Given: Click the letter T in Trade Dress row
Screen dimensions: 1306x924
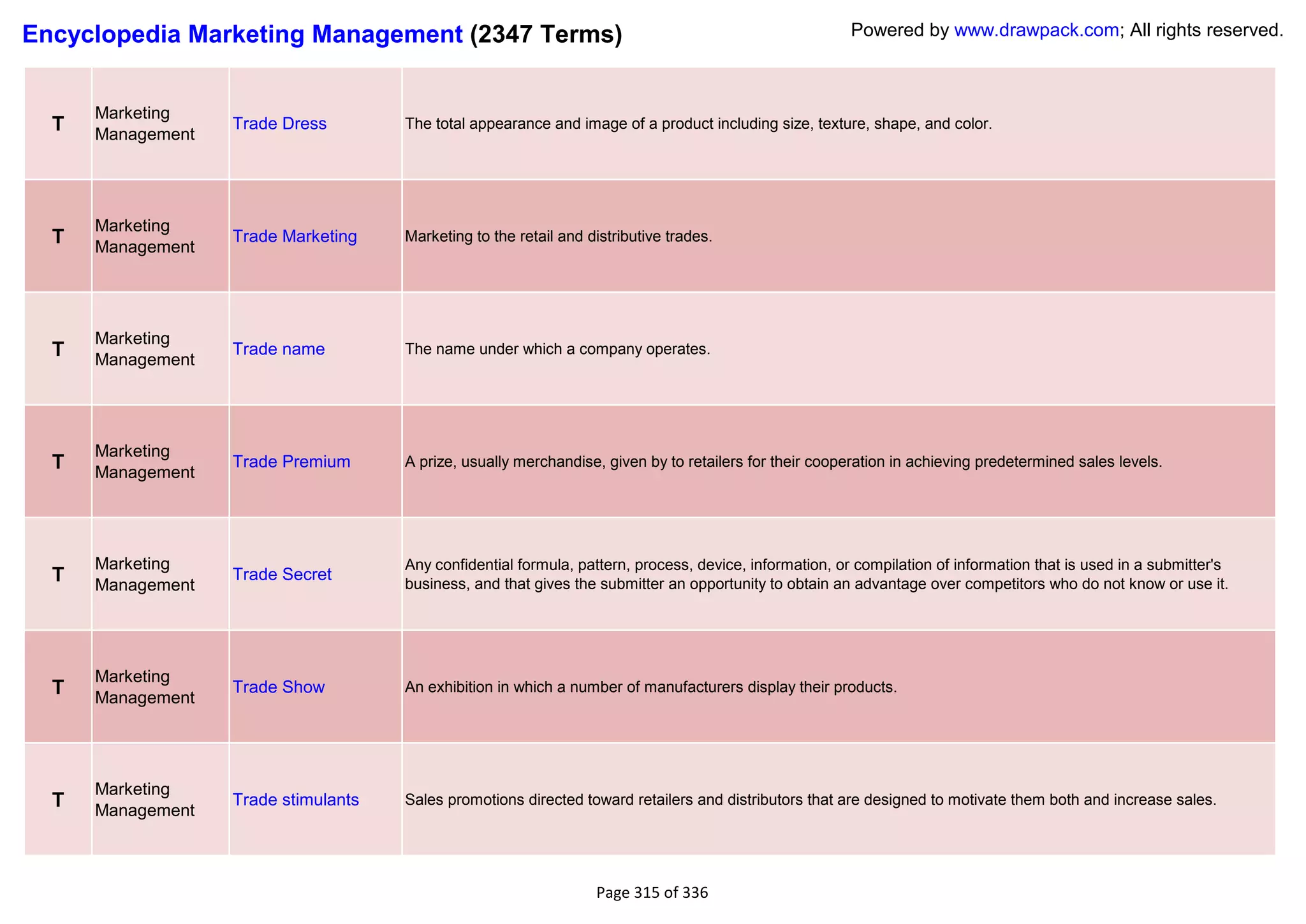Looking at the screenshot, I should coord(58,124).
